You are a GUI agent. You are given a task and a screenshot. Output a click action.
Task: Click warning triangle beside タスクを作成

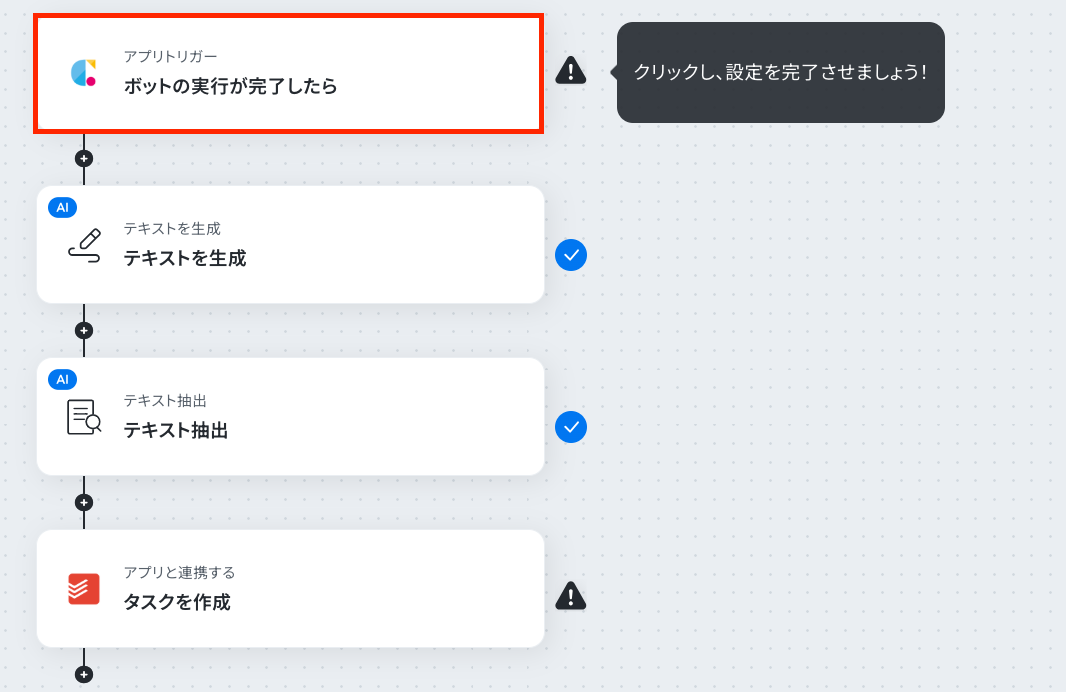tap(570, 595)
